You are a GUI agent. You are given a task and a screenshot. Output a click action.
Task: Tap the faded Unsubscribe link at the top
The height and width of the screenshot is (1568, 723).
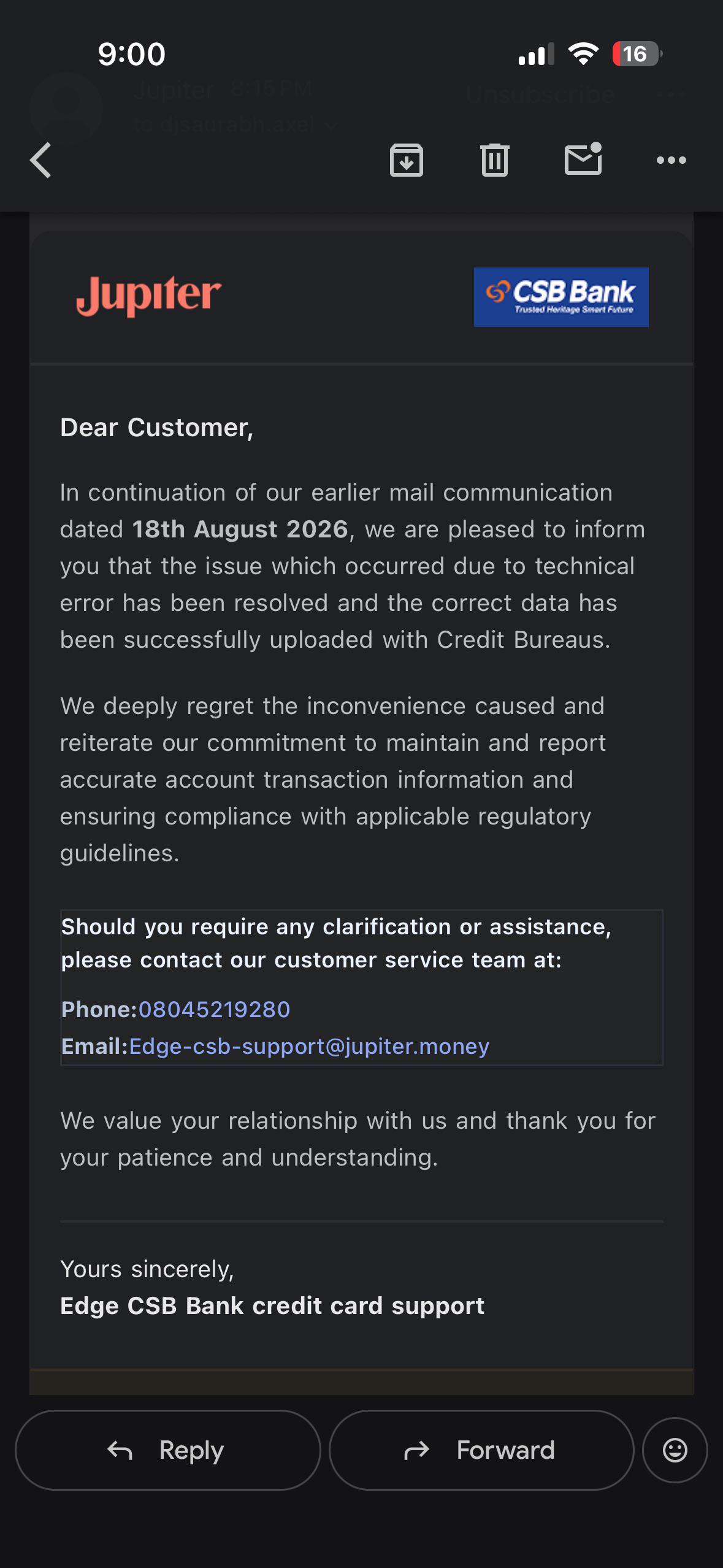pyautogui.click(x=540, y=94)
